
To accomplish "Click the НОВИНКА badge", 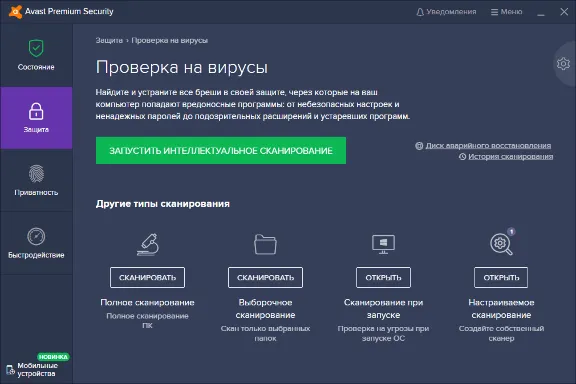I will (x=53, y=357).
